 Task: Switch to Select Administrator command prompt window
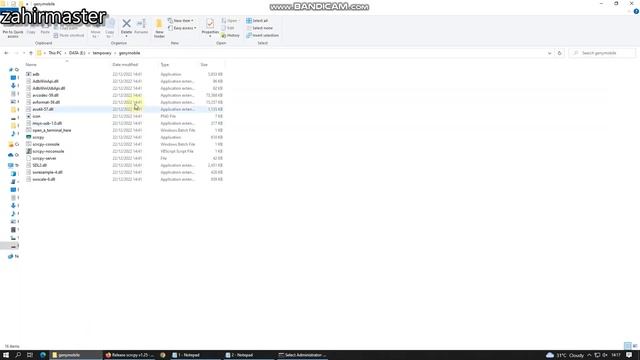pos(303,355)
